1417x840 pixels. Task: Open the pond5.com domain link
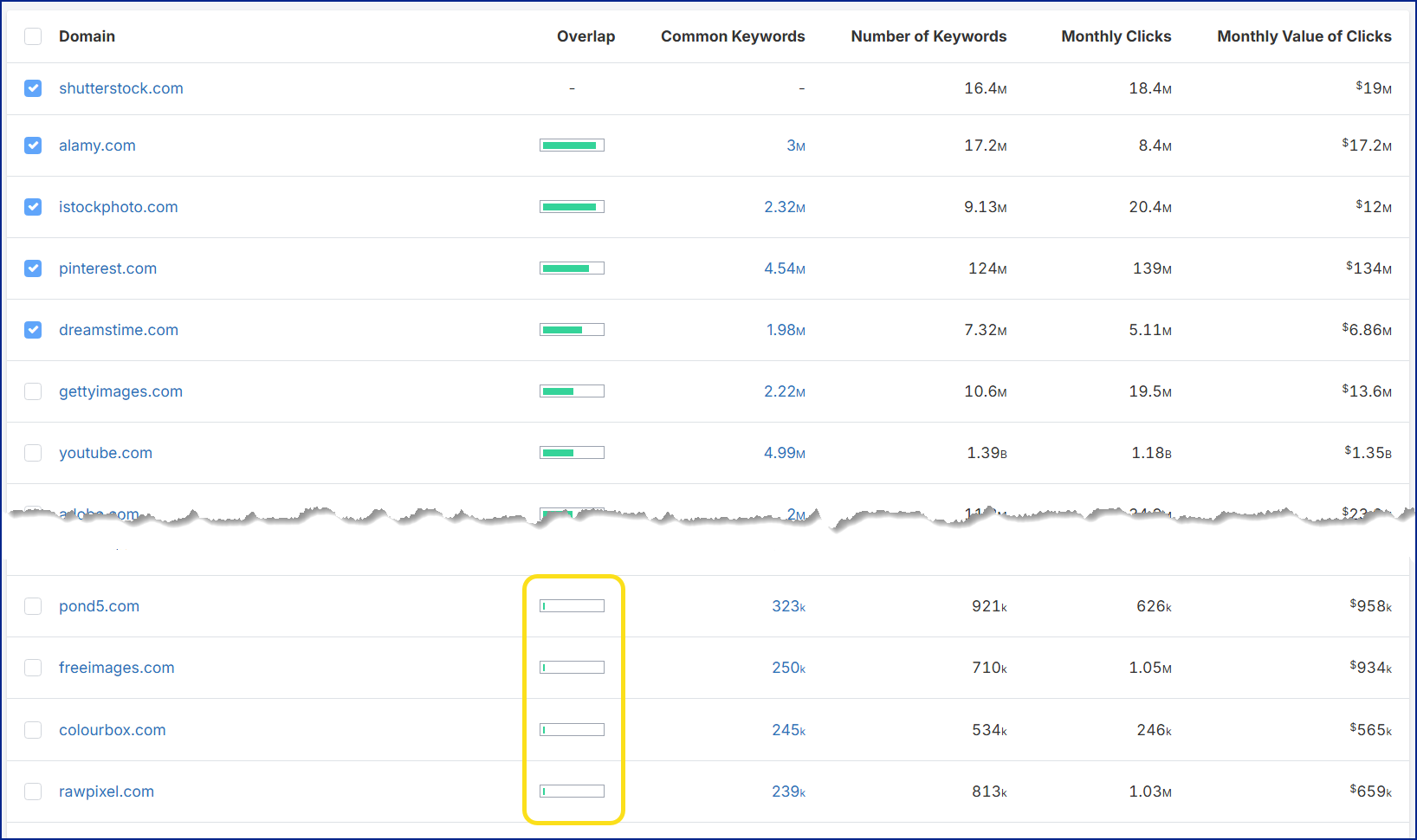(99, 606)
